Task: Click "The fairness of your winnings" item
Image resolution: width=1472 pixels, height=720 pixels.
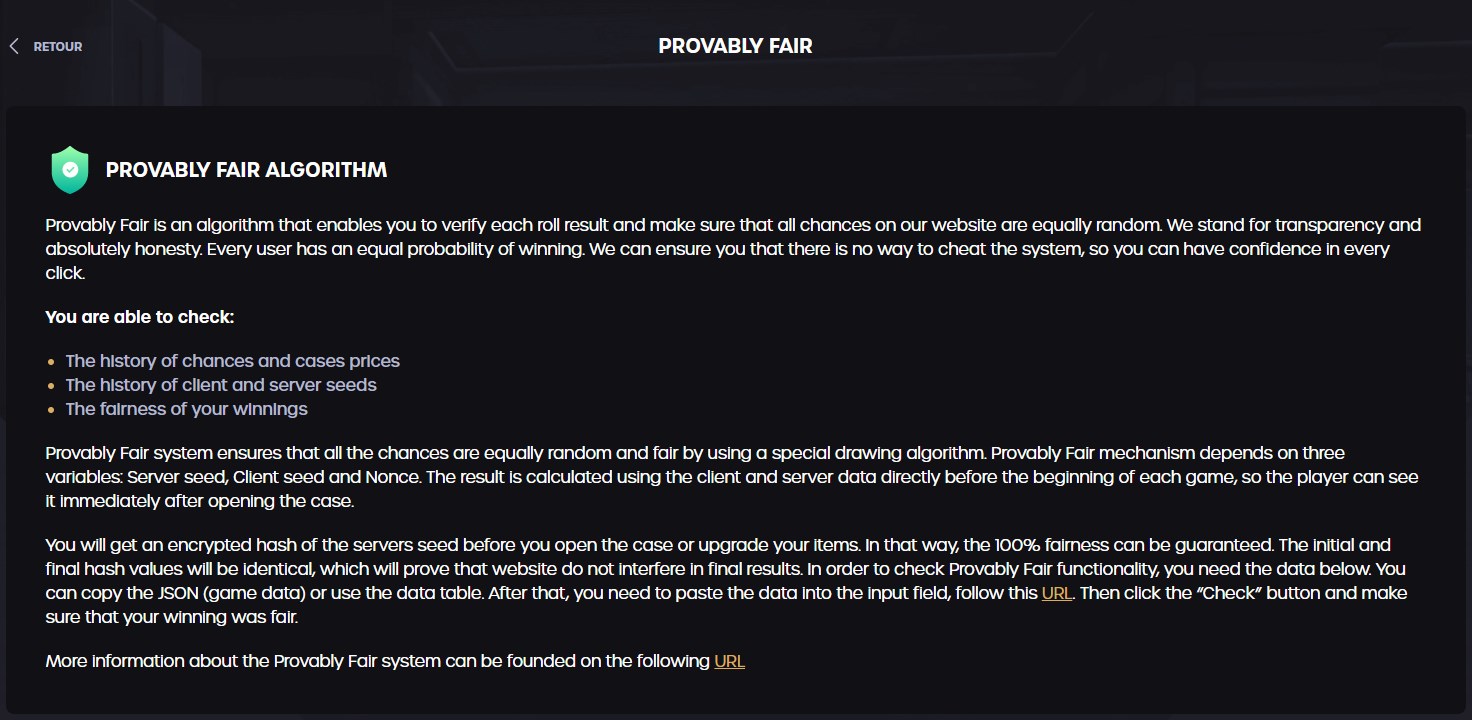Action: pos(186,409)
